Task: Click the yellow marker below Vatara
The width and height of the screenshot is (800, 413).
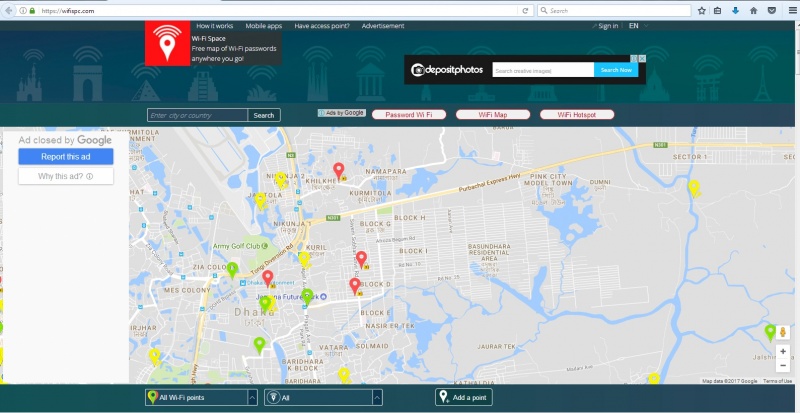Action: tap(344, 375)
